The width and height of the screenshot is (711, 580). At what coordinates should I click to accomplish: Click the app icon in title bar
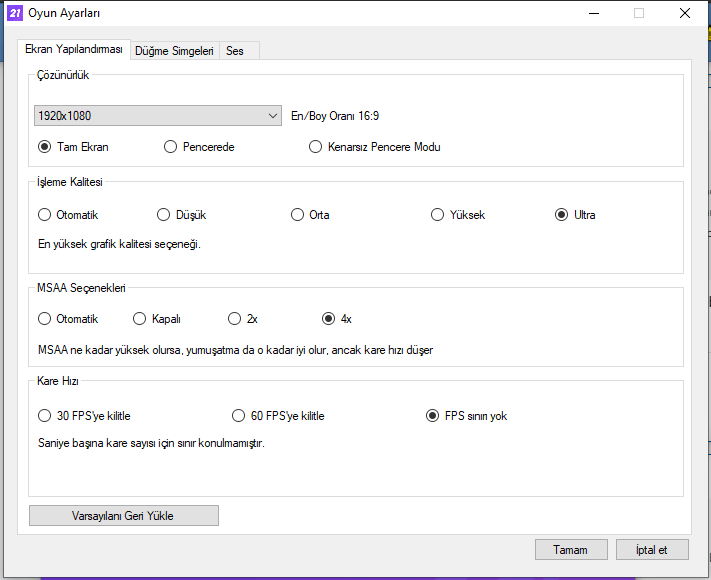[15, 13]
